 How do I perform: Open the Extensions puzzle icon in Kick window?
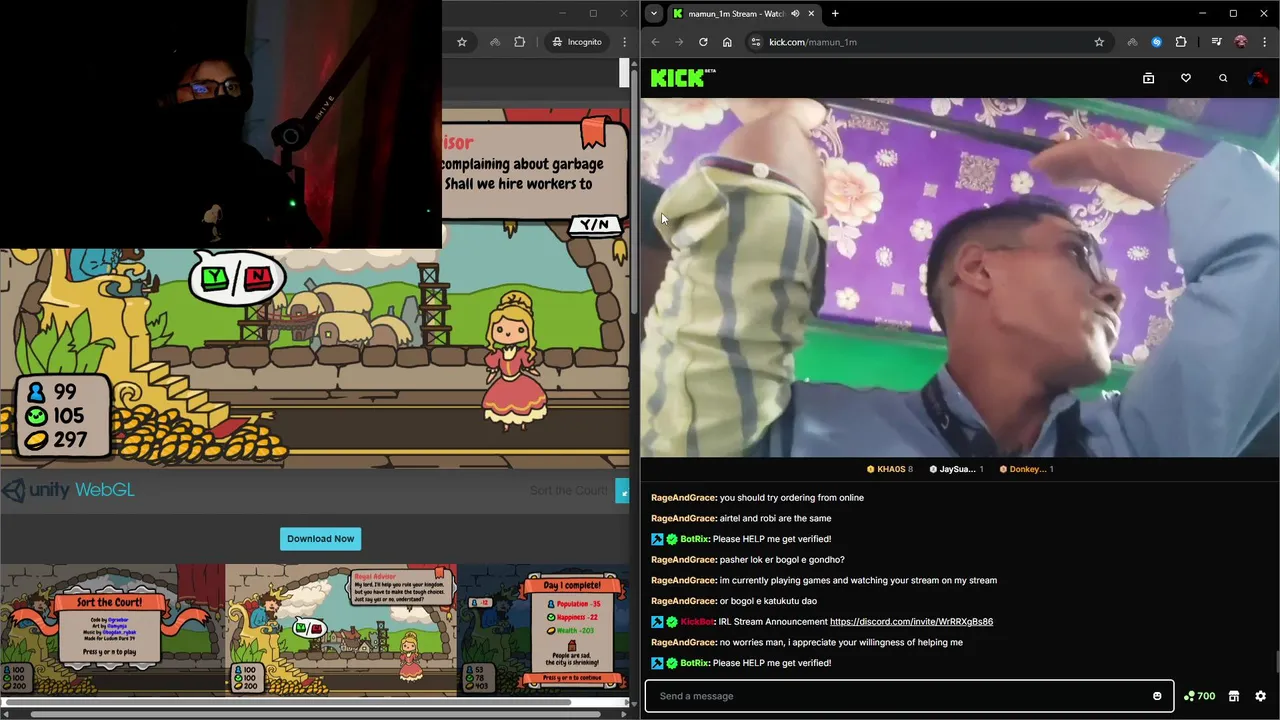click(1181, 42)
